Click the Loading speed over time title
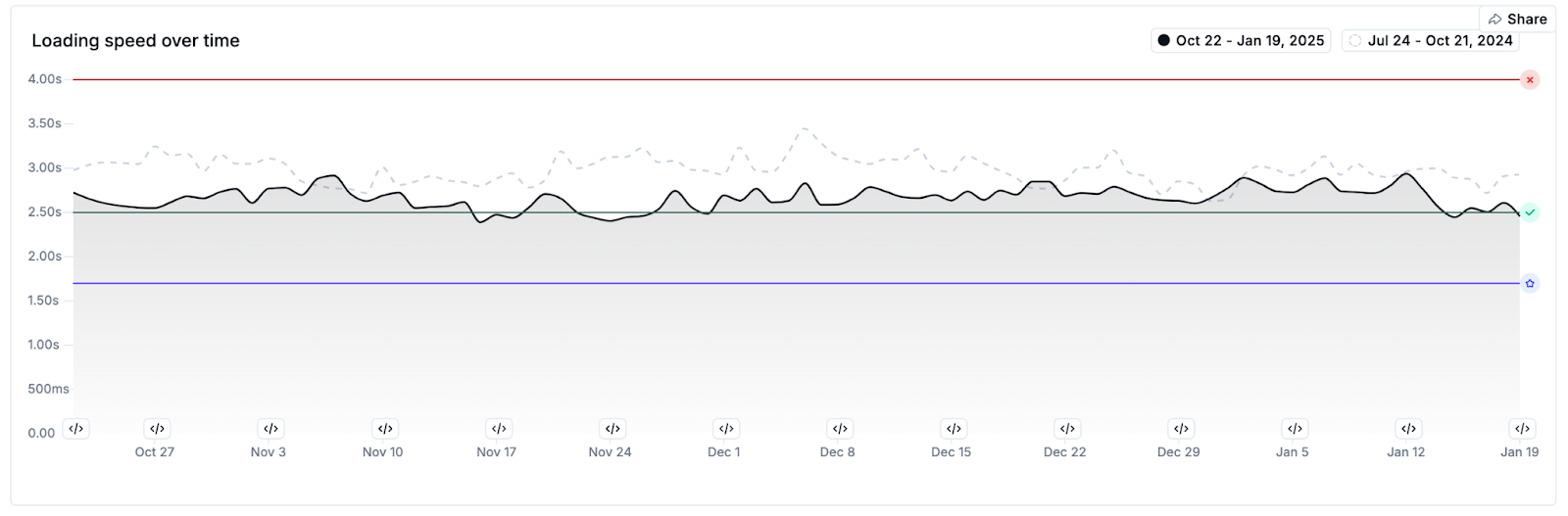This screenshot has width=1568, height=516. coord(136,41)
